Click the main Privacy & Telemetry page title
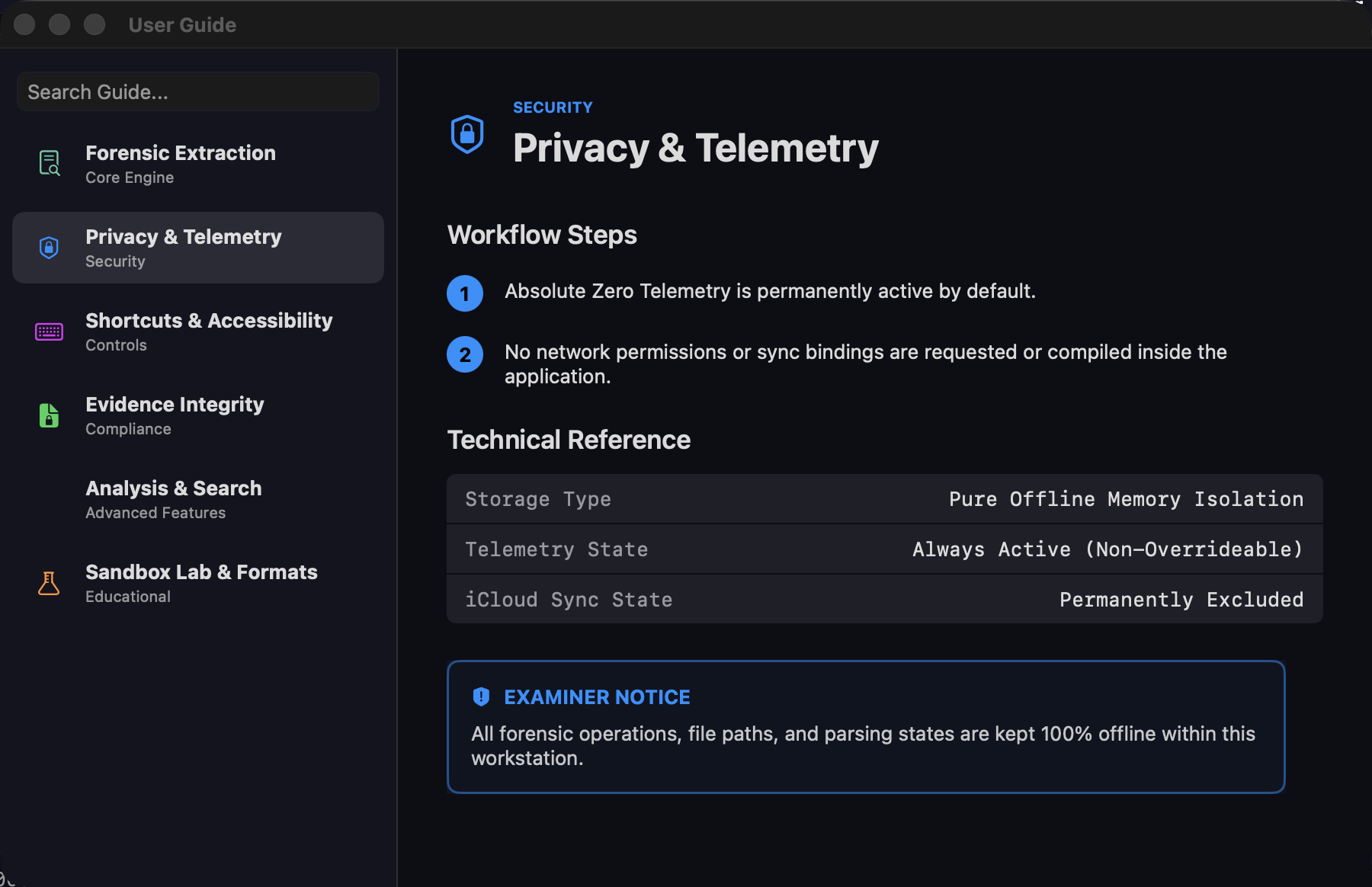Image resolution: width=1372 pixels, height=887 pixels. click(x=696, y=148)
